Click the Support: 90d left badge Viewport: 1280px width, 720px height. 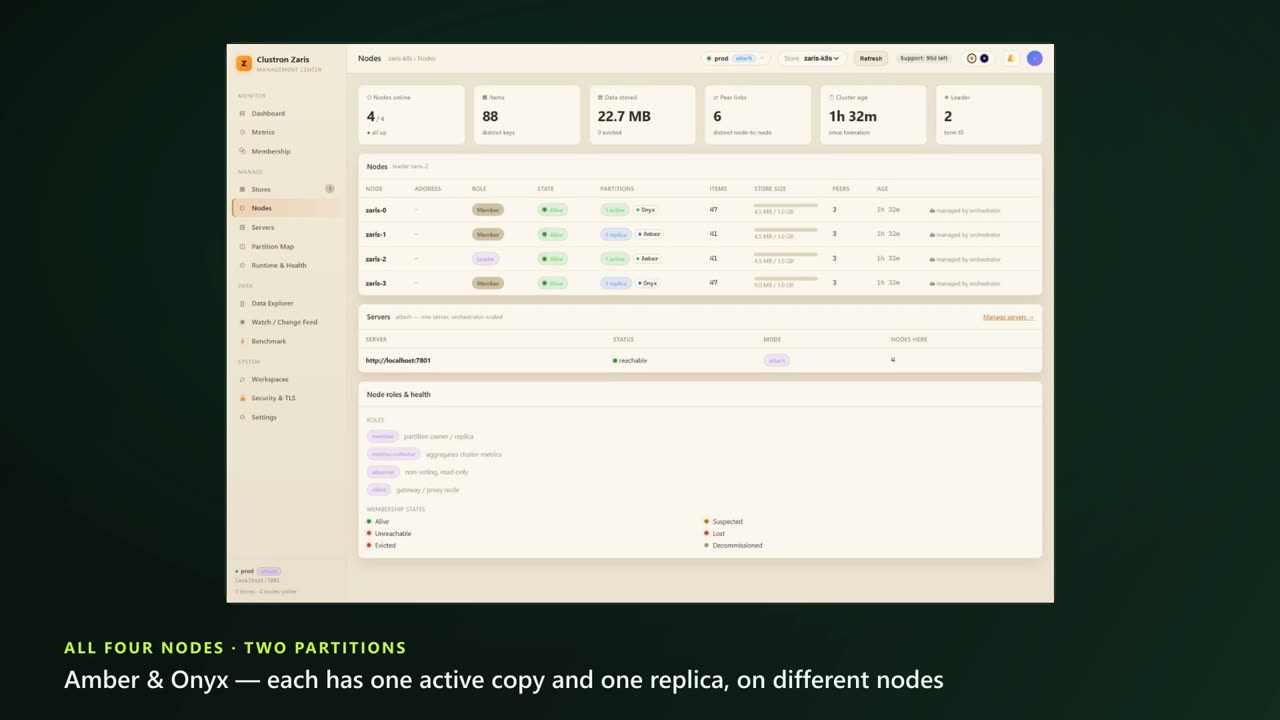(x=924, y=58)
